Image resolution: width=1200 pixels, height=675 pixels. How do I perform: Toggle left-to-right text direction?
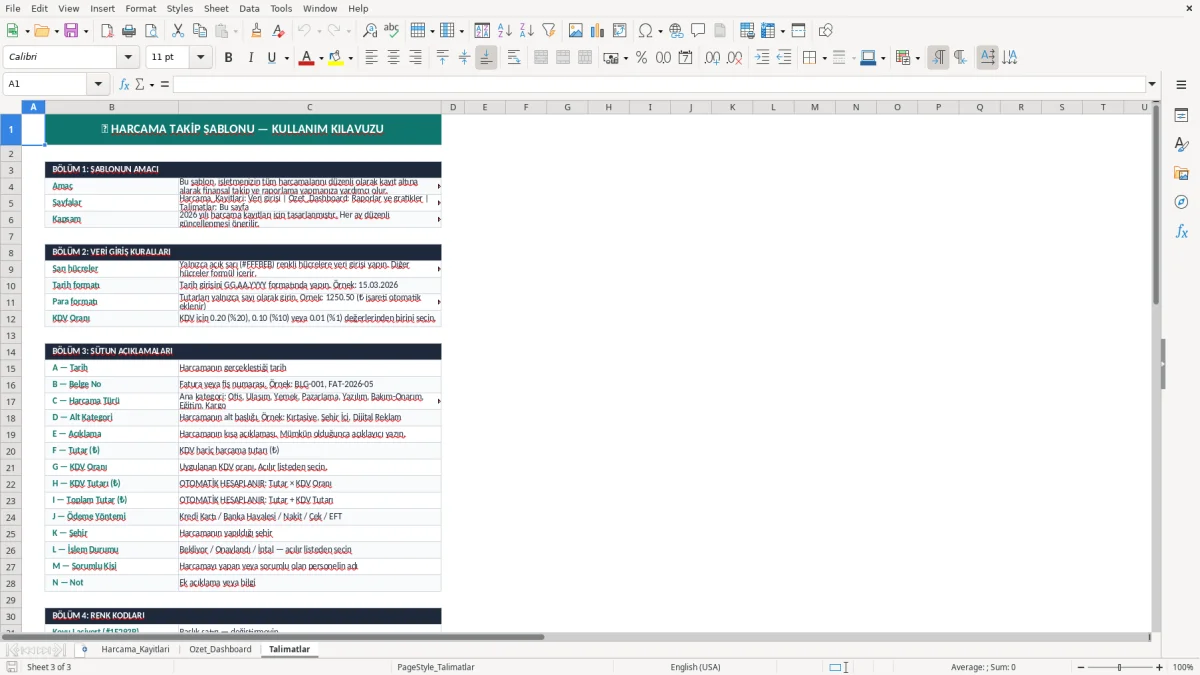[938, 58]
